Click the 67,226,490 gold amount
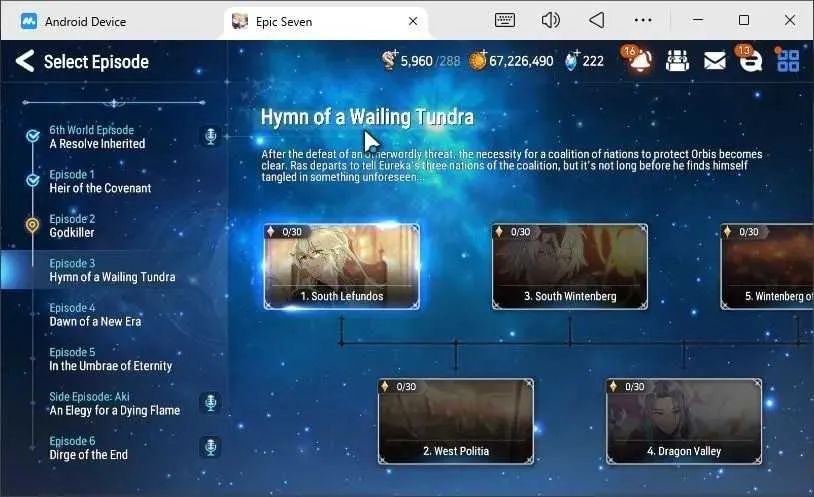 (x=521, y=61)
